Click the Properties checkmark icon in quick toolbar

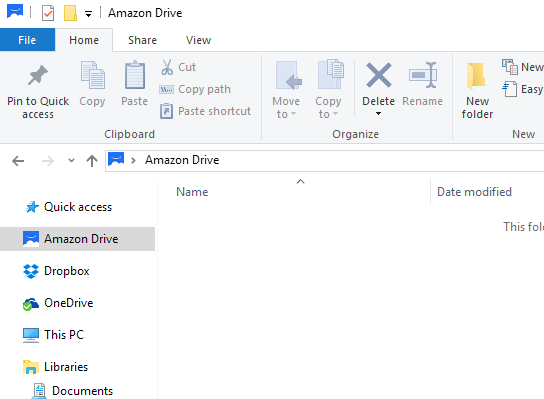coord(48,13)
